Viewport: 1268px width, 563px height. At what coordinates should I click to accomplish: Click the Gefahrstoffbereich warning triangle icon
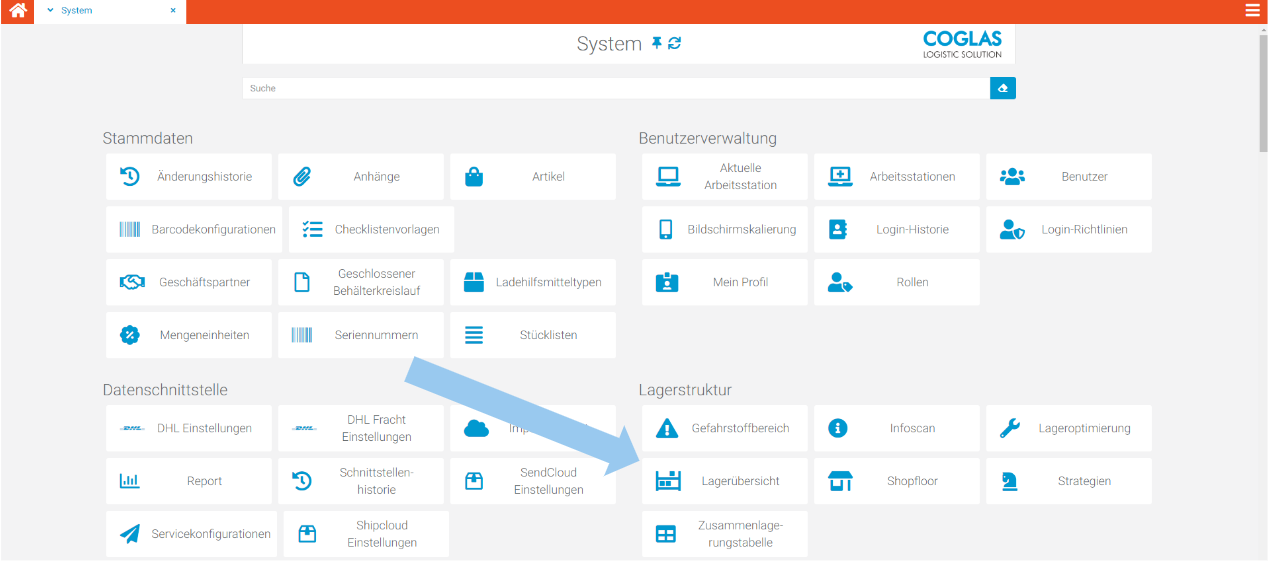pyautogui.click(x=666, y=428)
